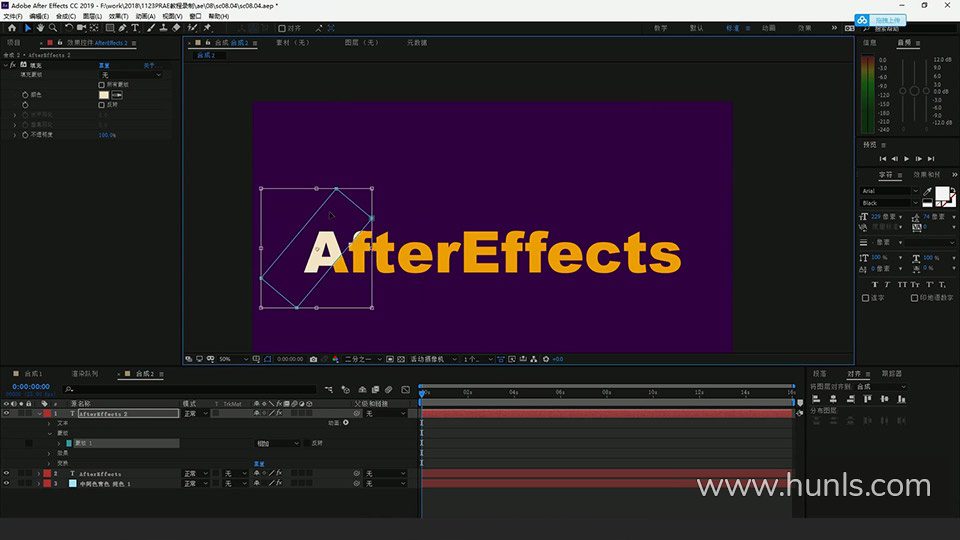
Task: Click the All Caps TT icon
Action: coord(902,285)
